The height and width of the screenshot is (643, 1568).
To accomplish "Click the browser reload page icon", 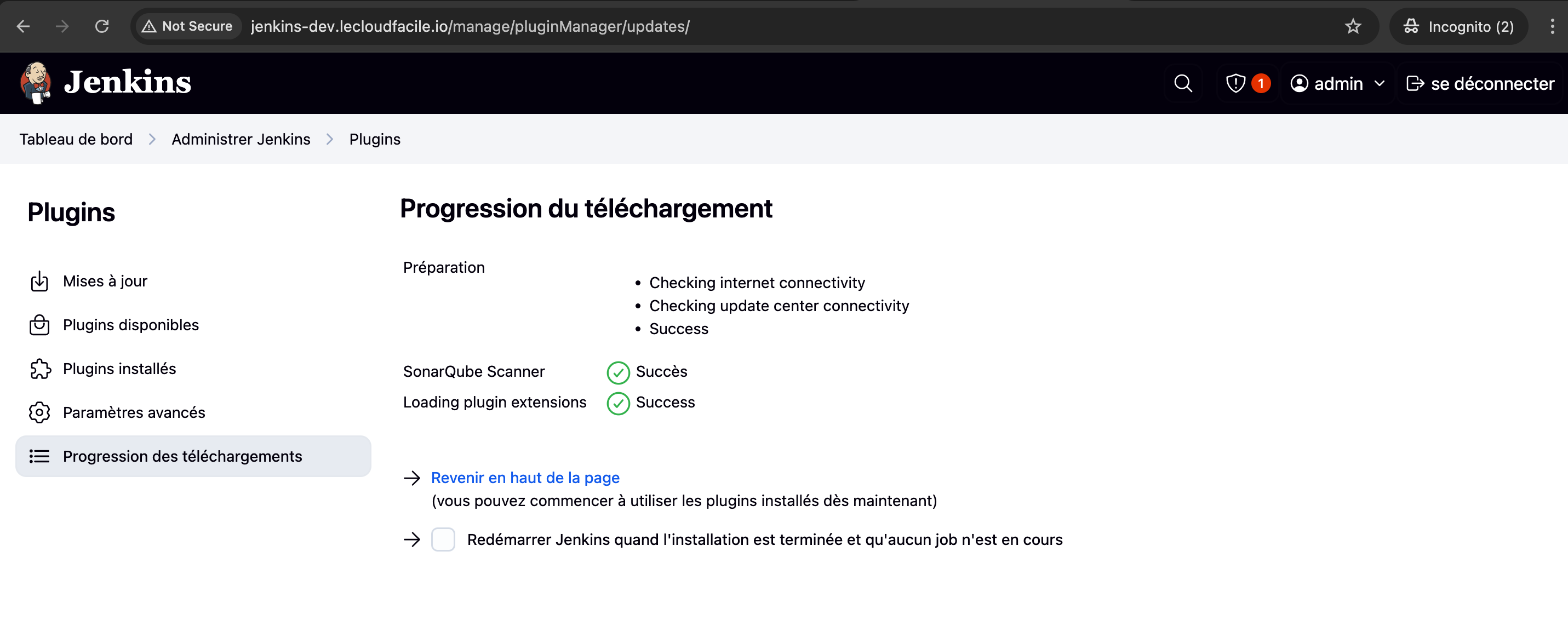I will pos(102,26).
